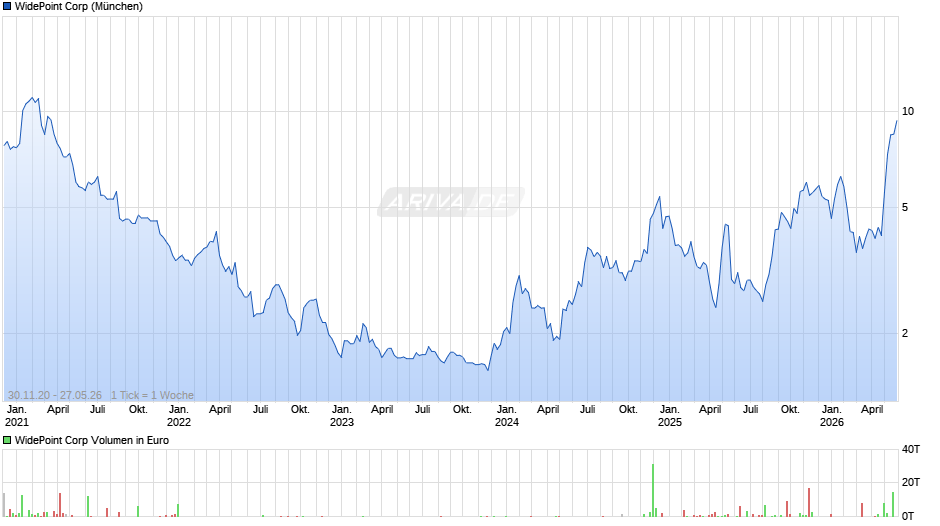Click the 'Jan. 2023' time axis label
Viewport: 940px width, 526px height.
pyautogui.click(x=342, y=416)
